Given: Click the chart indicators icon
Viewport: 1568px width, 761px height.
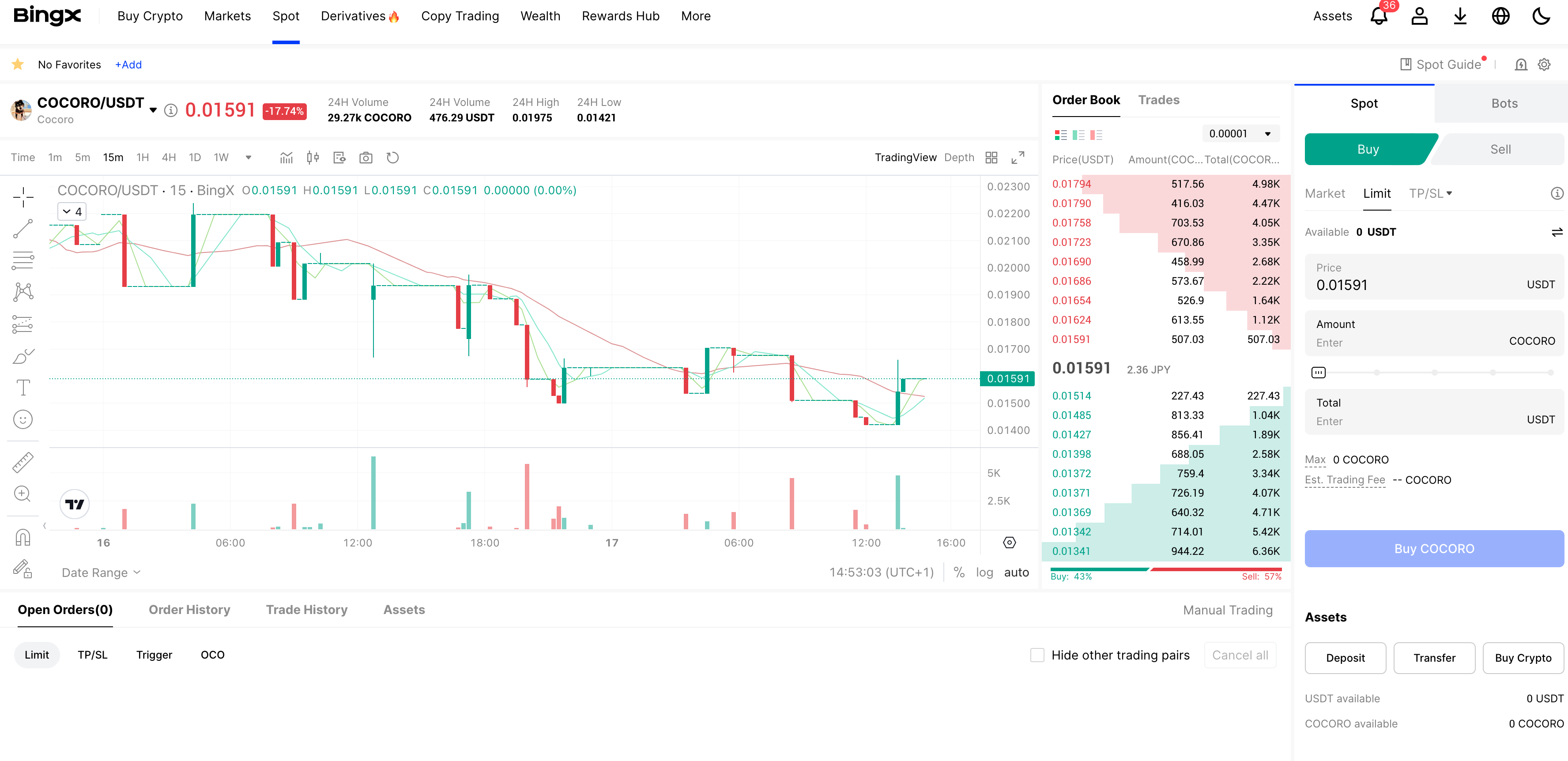Looking at the screenshot, I should (x=286, y=158).
